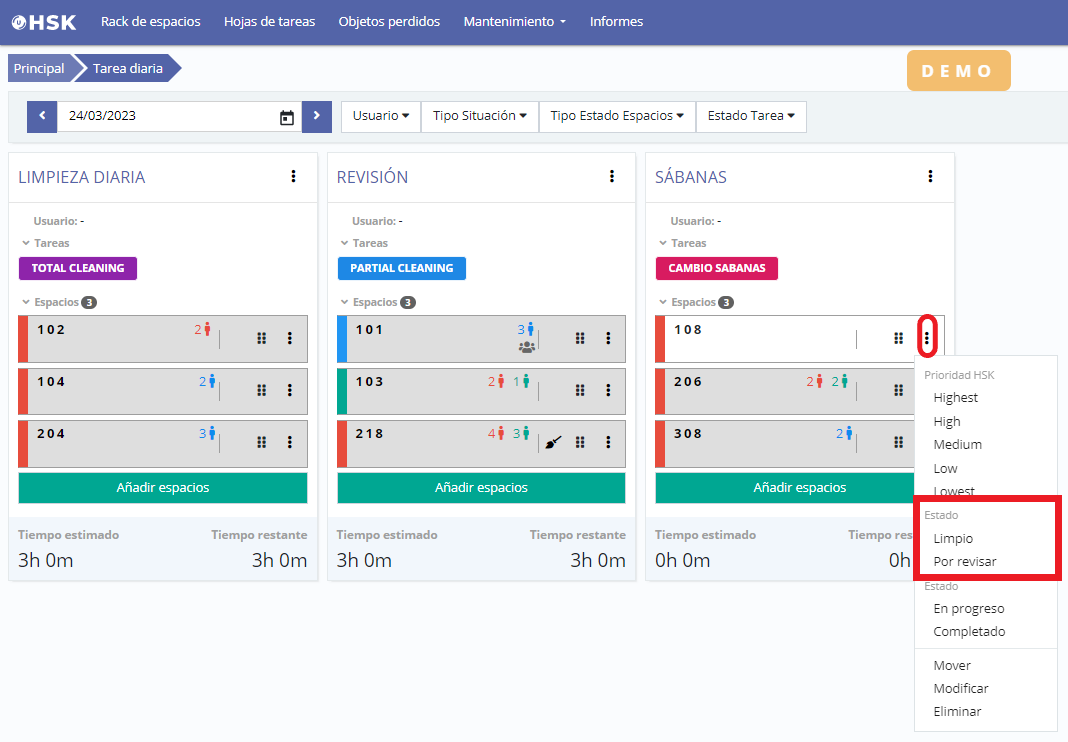The image size is (1068, 742).
Task: Go to previous day arrow button
Action: 42,116
